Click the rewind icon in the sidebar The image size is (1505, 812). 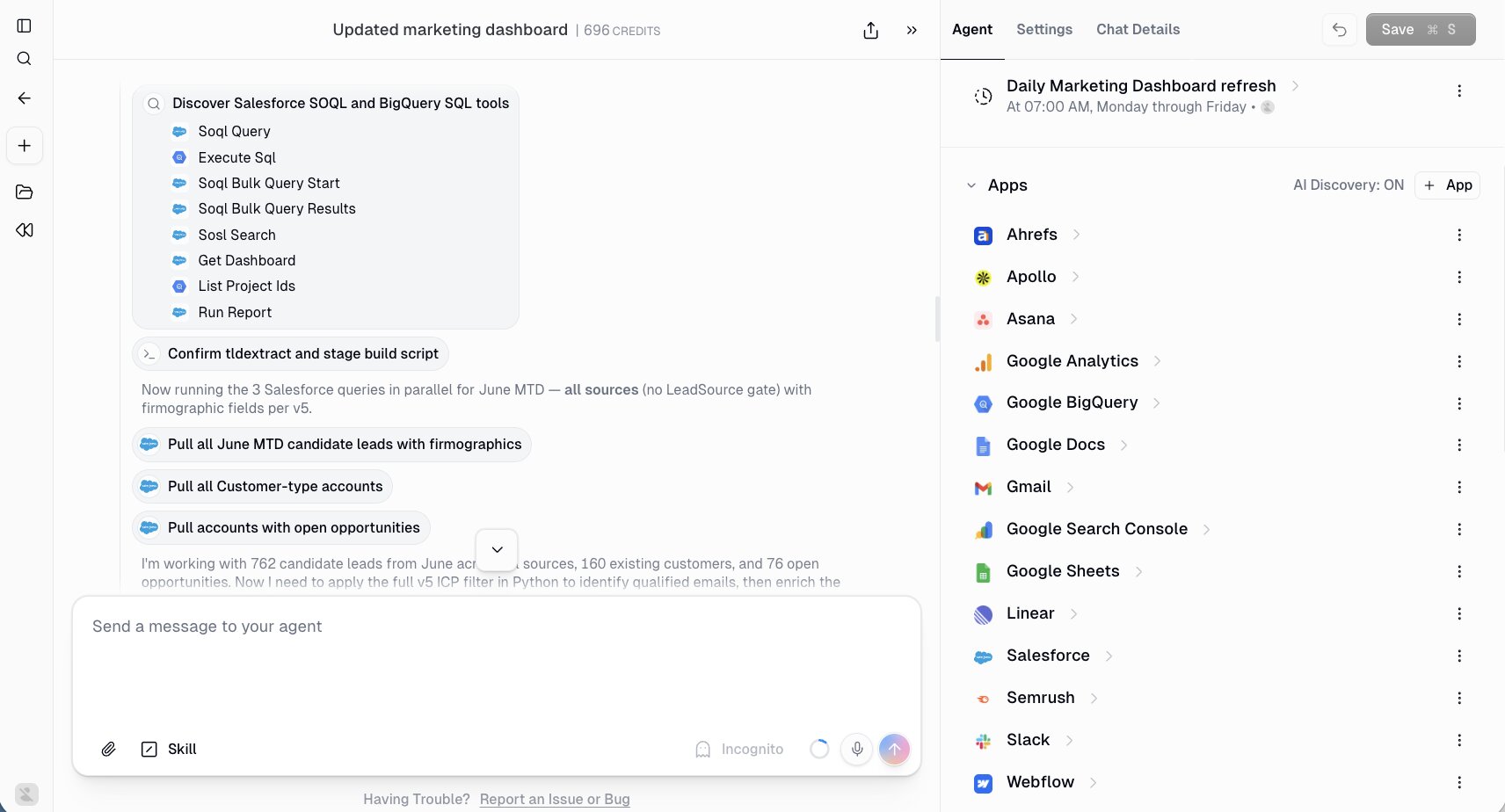click(25, 230)
